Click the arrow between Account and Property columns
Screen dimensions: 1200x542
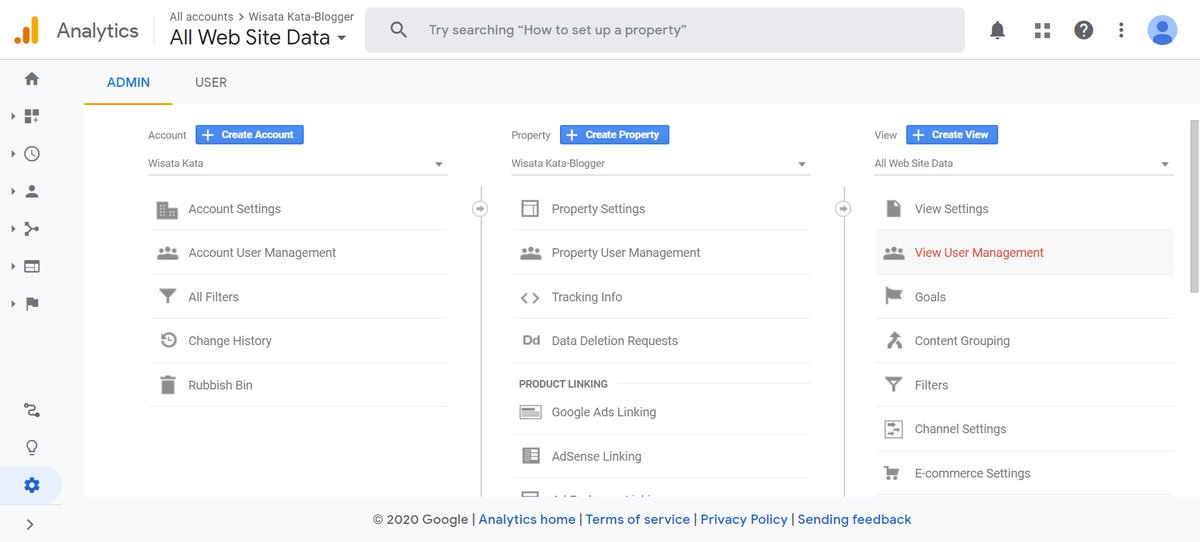[x=480, y=208]
